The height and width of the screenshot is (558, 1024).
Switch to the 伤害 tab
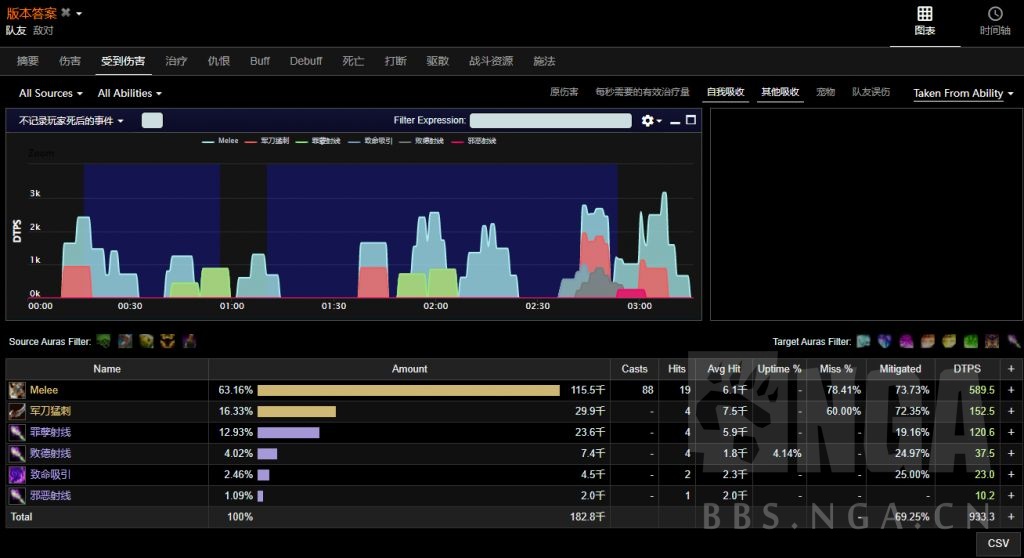pyautogui.click(x=70, y=61)
